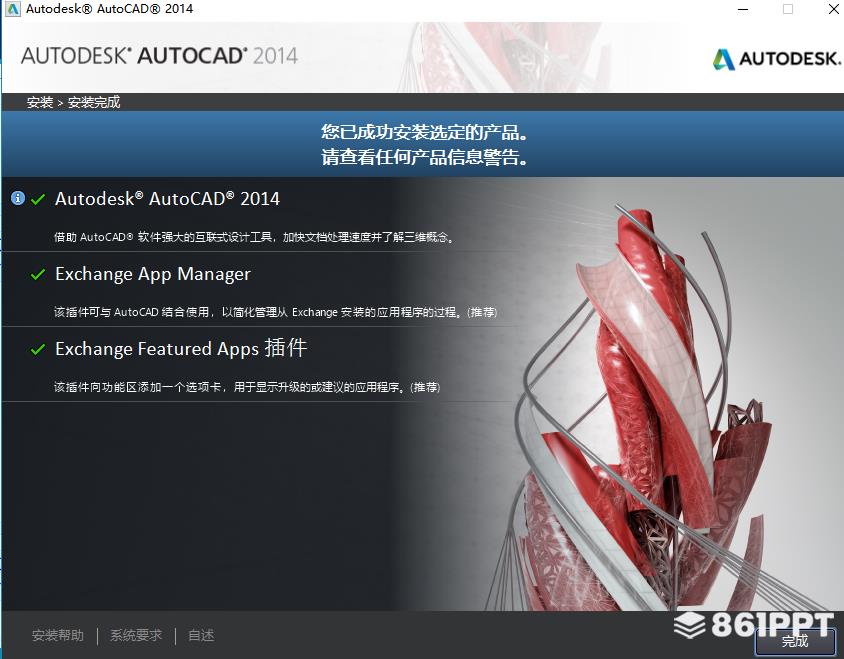This screenshot has height=659, width=844.
Task: Click the Featured Apps description mentioning 功能区
Action: 247,387
